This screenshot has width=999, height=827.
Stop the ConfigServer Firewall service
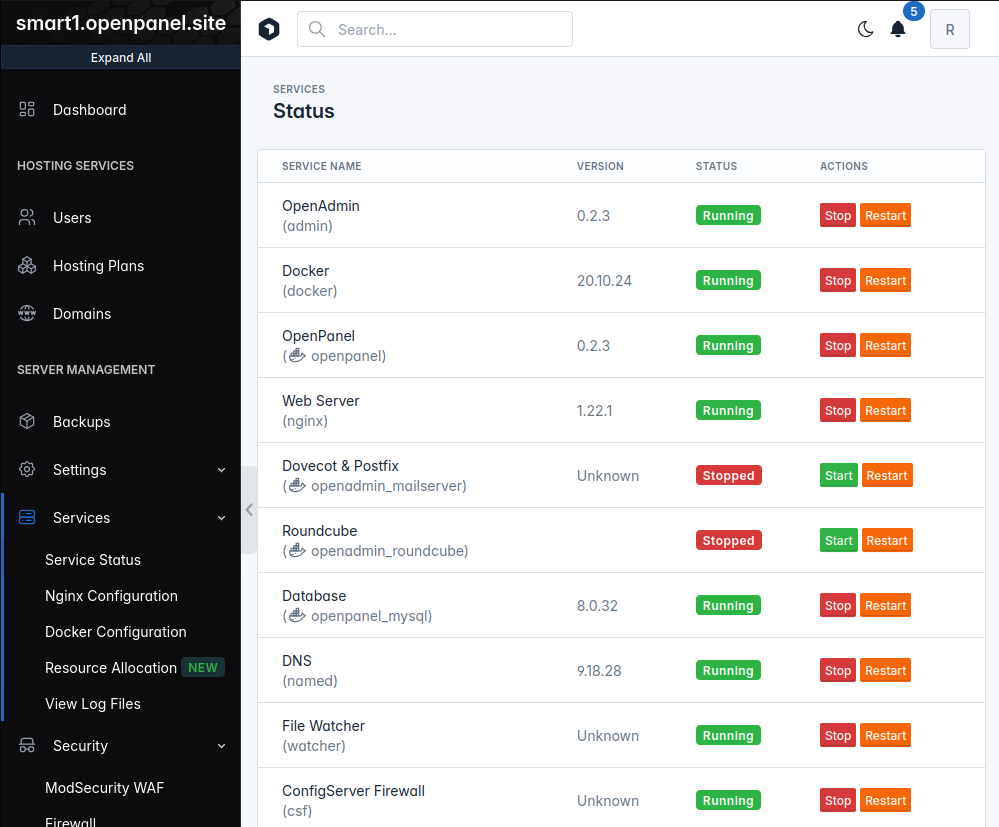pos(837,800)
